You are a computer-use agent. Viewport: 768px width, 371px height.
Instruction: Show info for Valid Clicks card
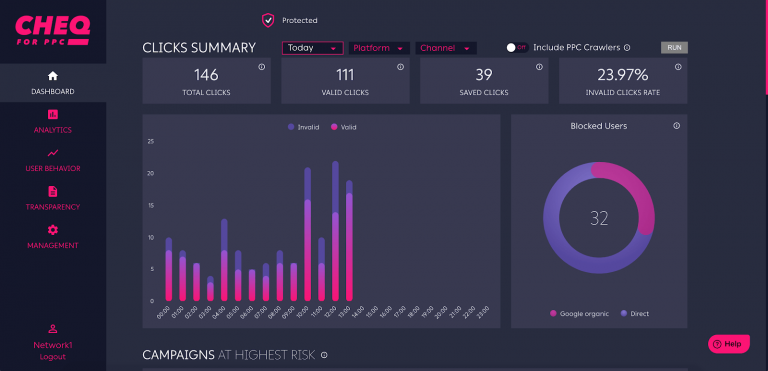(x=401, y=67)
